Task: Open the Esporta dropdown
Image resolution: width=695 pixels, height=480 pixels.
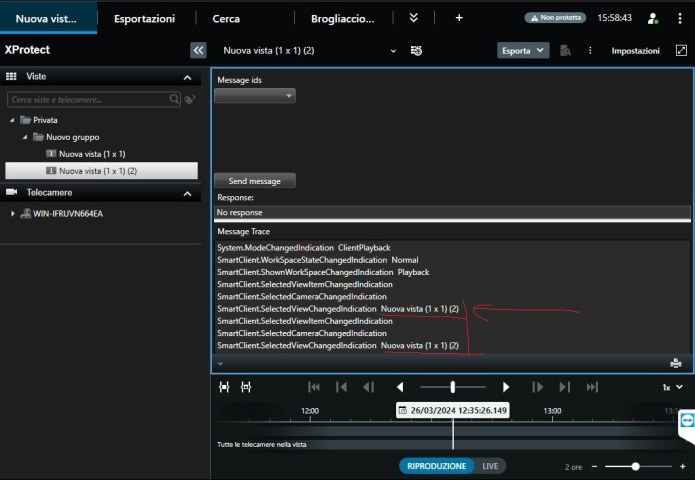Action: pos(523,50)
